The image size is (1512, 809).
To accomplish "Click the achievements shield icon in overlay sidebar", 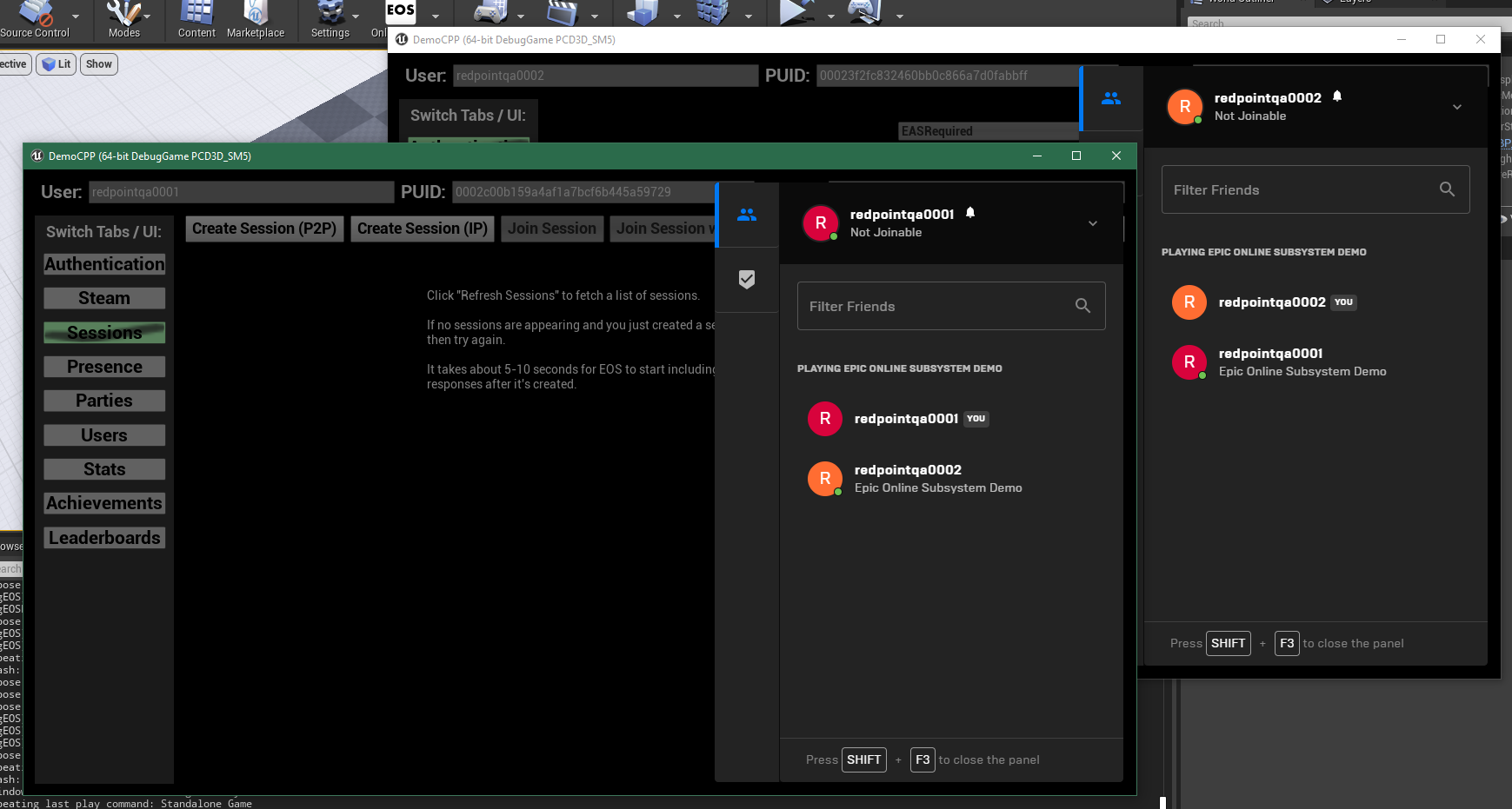I will tap(746, 279).
